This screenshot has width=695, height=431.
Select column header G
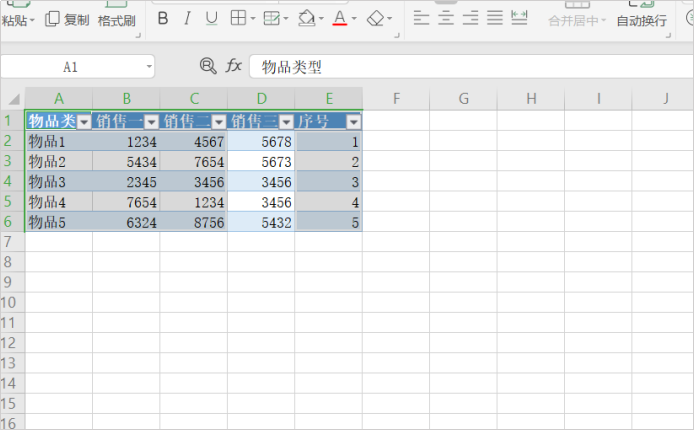(464, 98)
